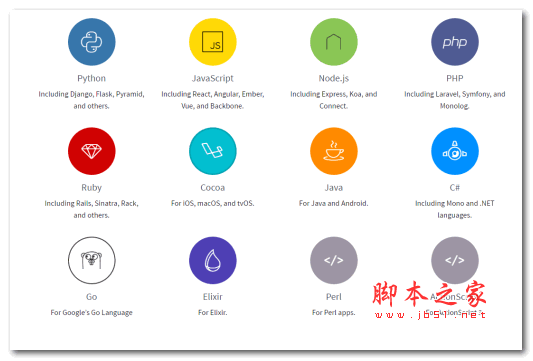
Task: Choose the purple PHP logo icon
Action: tap(454, 42)
